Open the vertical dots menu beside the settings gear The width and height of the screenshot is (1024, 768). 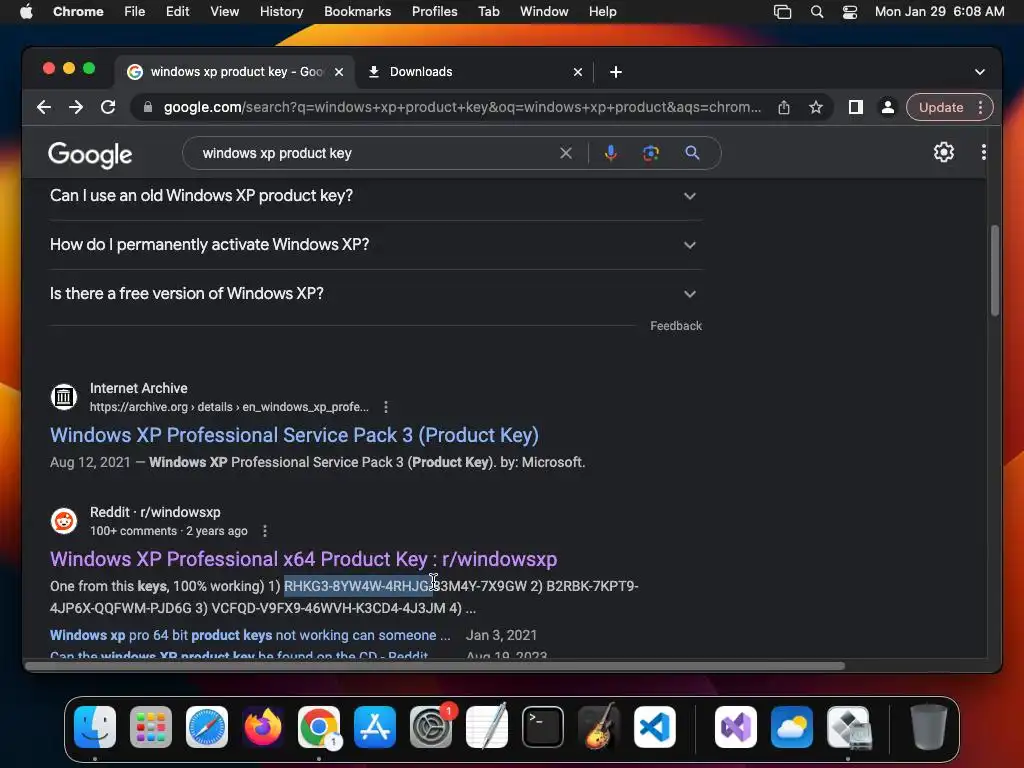[x=984, y=152]
